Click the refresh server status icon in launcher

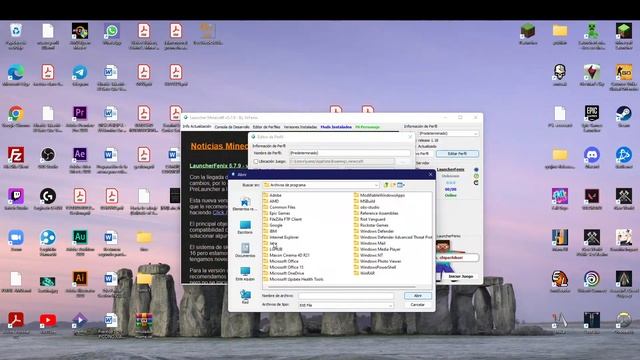pyautogui.click(x=476, y=182)
